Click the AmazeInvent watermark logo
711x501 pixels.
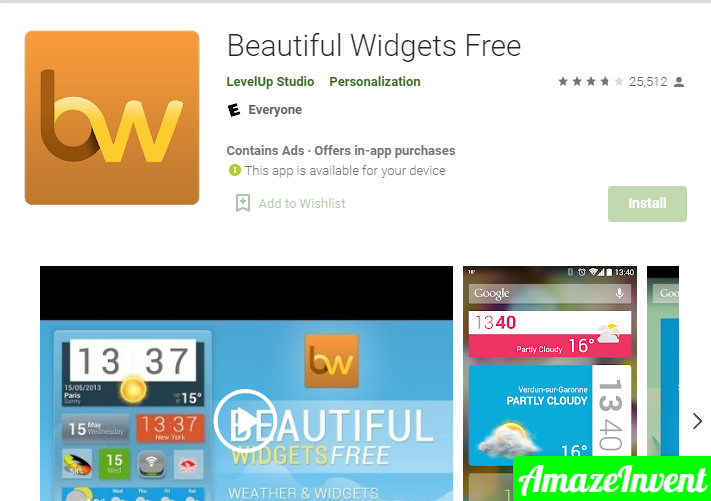(612, 479)
